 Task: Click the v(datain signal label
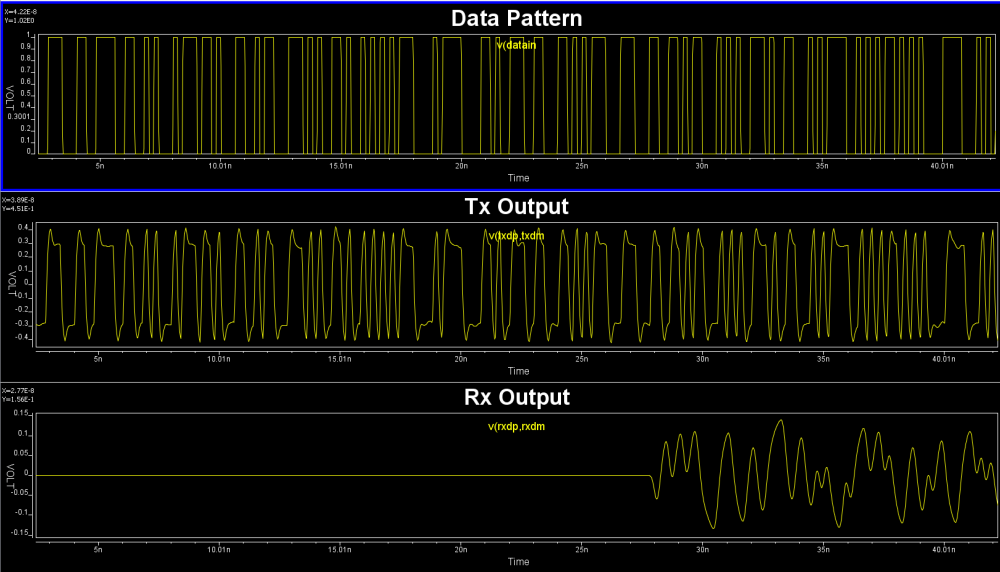click(x=517, y=44)
